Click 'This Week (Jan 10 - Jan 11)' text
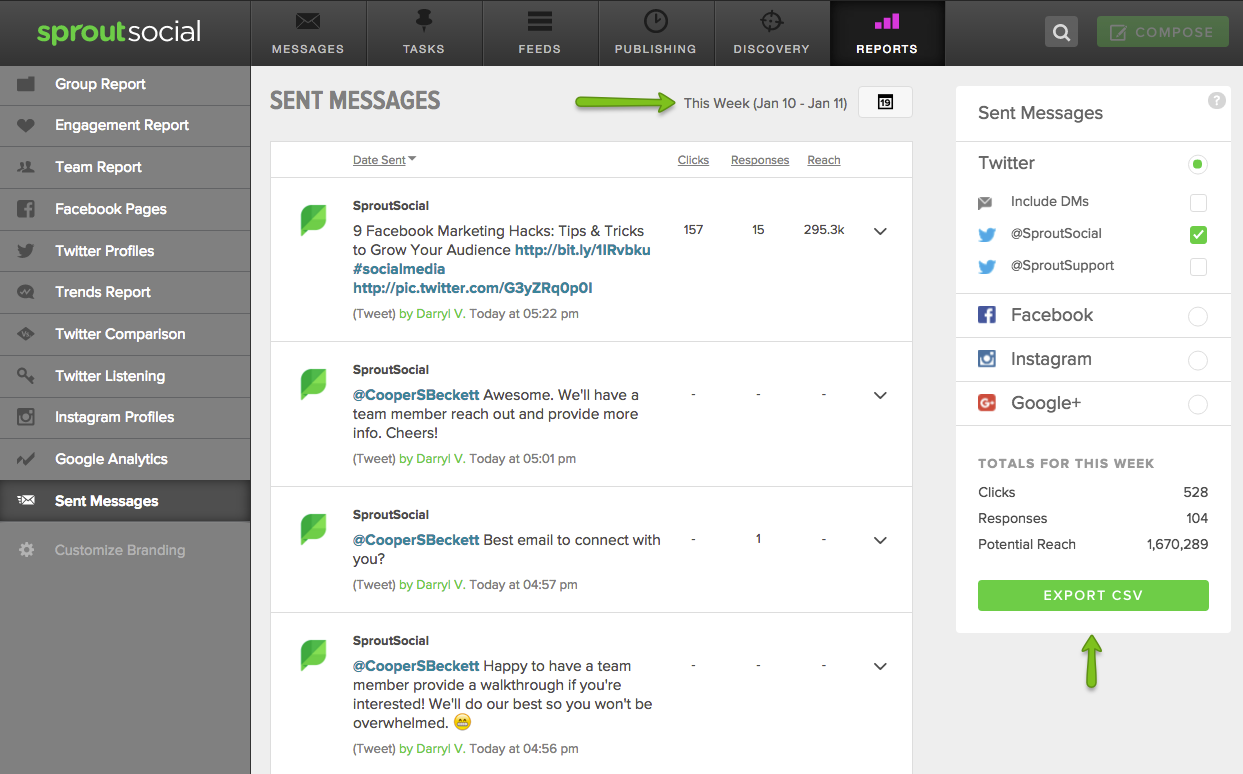Viewport: 1243px width, 774px height. [x=765, y=103]
